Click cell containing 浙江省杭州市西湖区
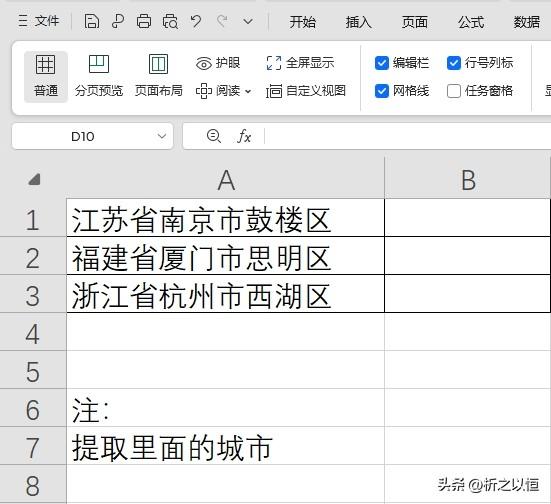The width and height of the screenshot is (551, 504). point(226,294)
